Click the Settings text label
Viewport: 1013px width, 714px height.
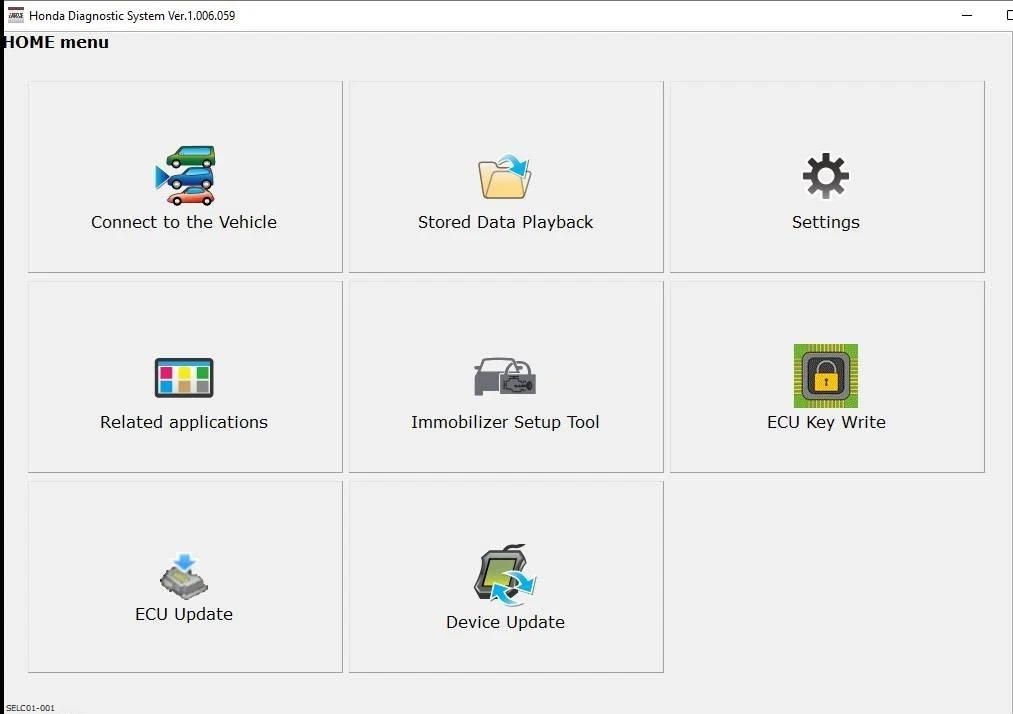(x=826, y=222)
